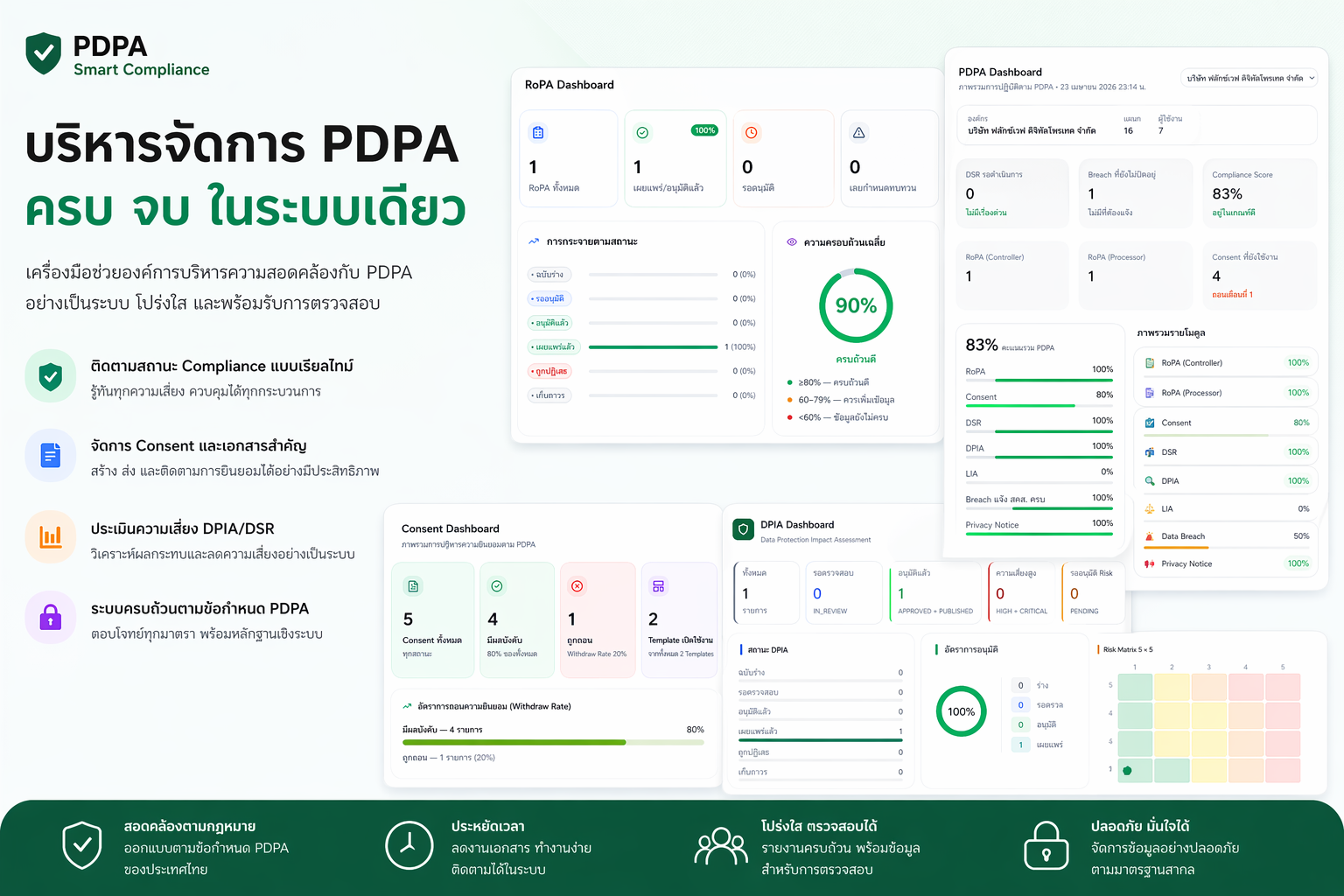This screenshot has width=1344, height=896.
Task: Click the Privacy Notice module icon
Action: [x=1150, y=563]
